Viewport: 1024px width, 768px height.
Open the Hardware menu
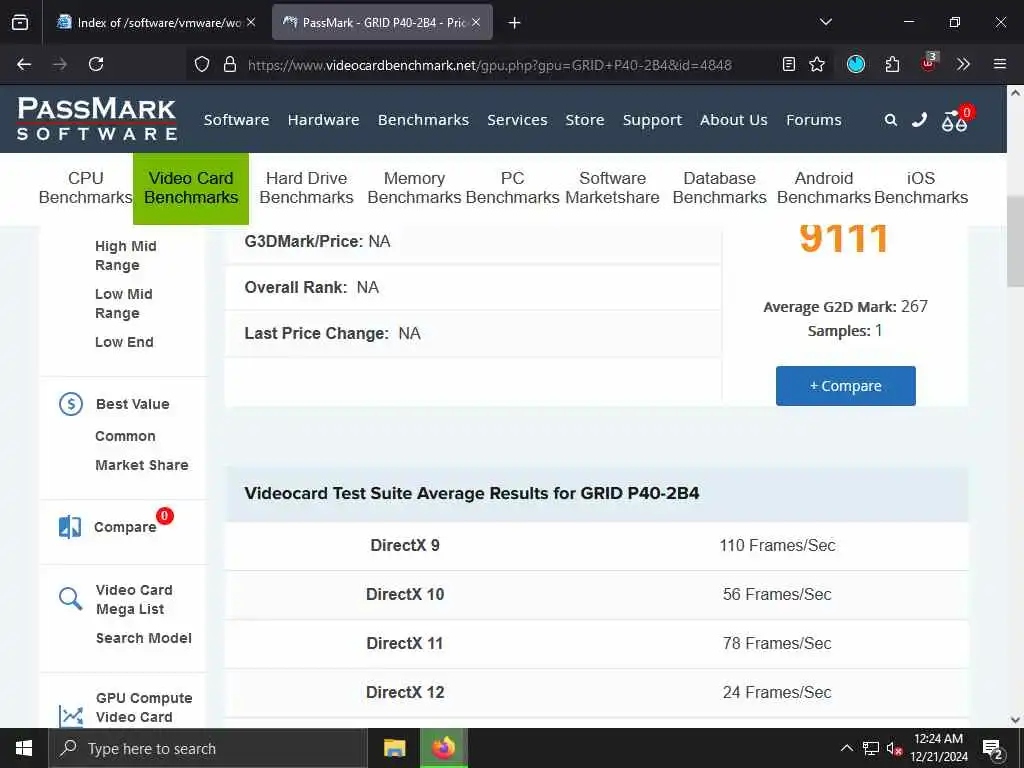[x=323, y=120]
